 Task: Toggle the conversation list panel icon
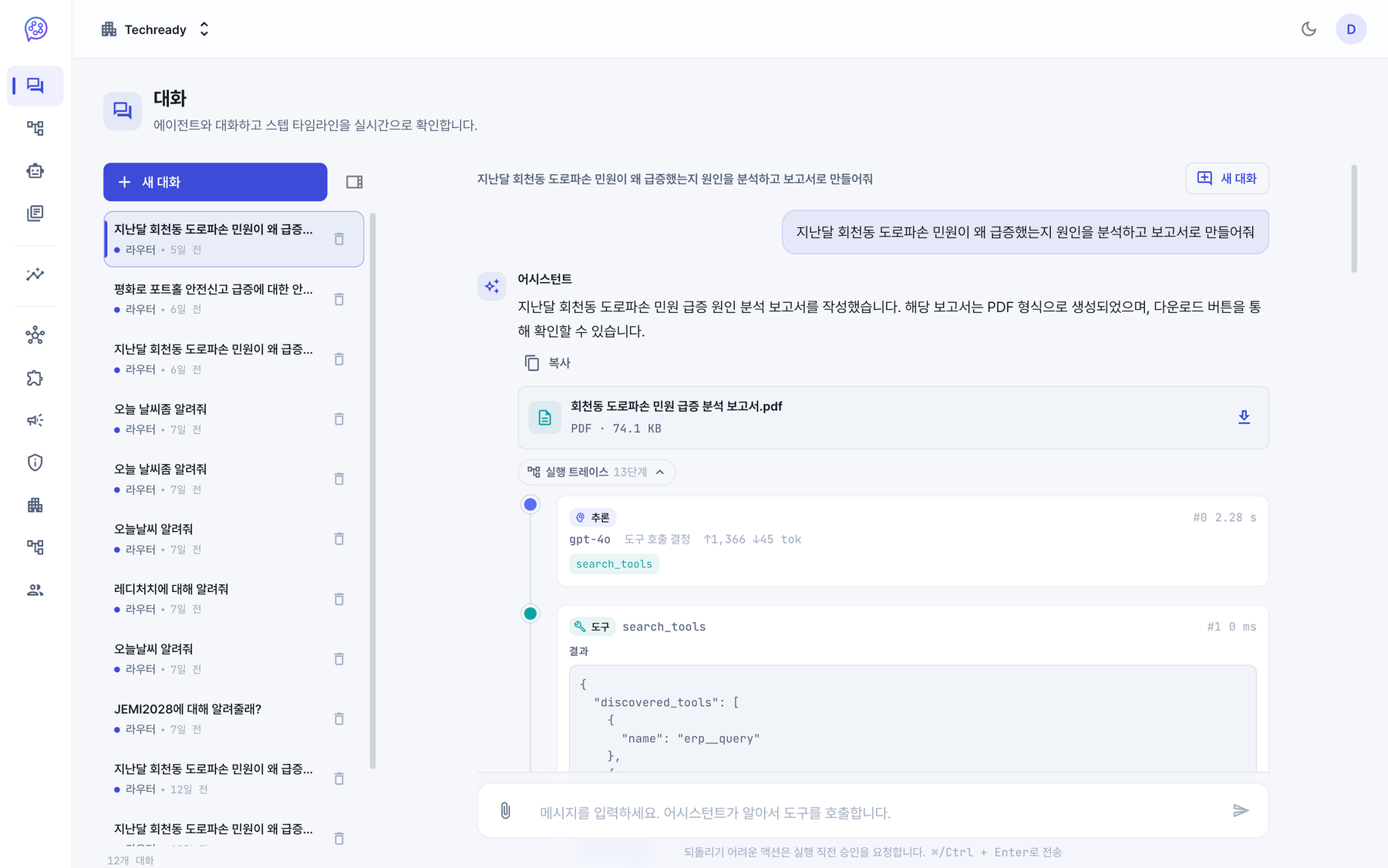tap(355, 182)
